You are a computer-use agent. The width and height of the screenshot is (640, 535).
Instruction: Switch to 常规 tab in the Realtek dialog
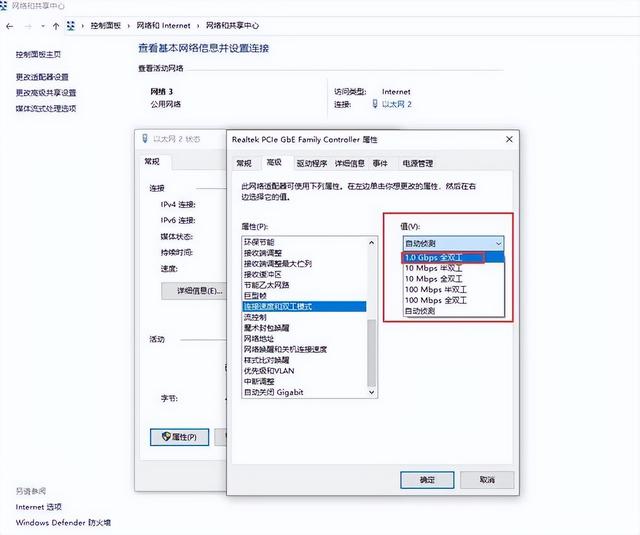pos(244,163)
